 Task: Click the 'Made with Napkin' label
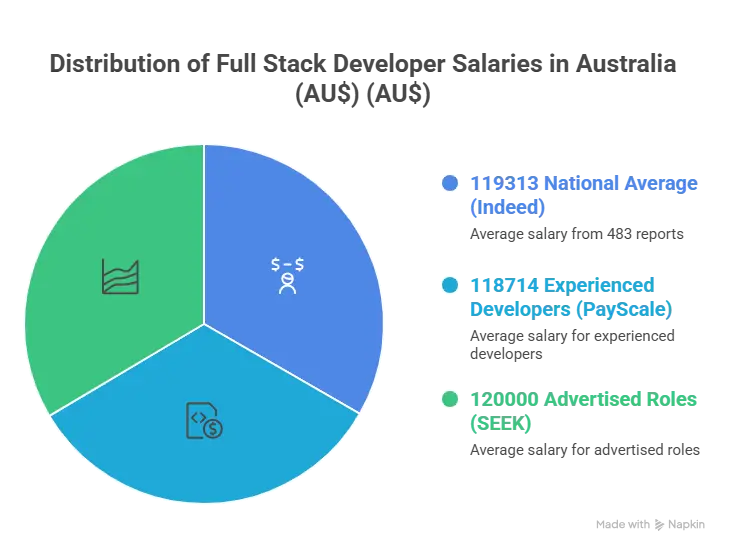[650, 525]
